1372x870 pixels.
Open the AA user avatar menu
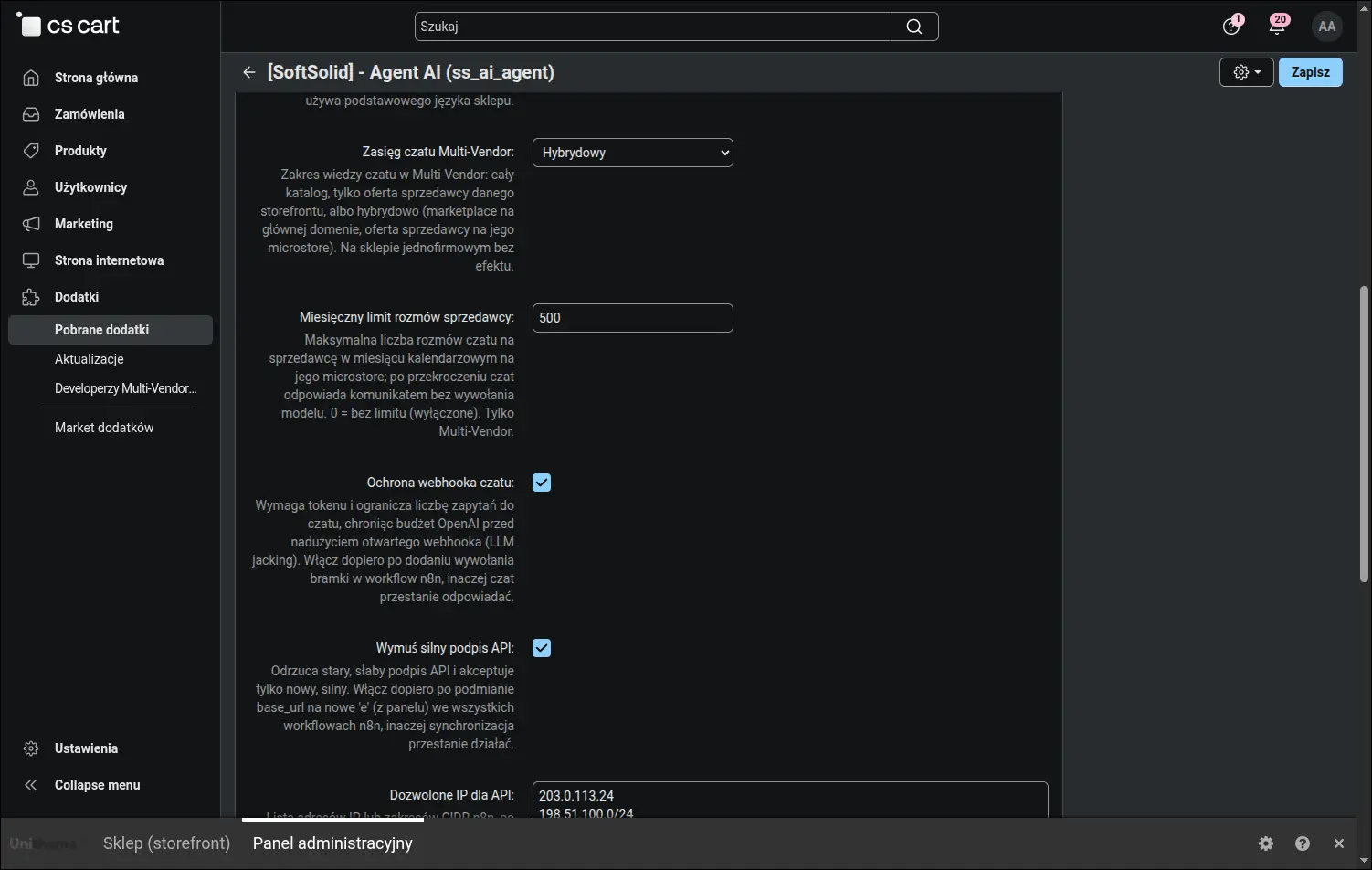[x=1327, y=27]
